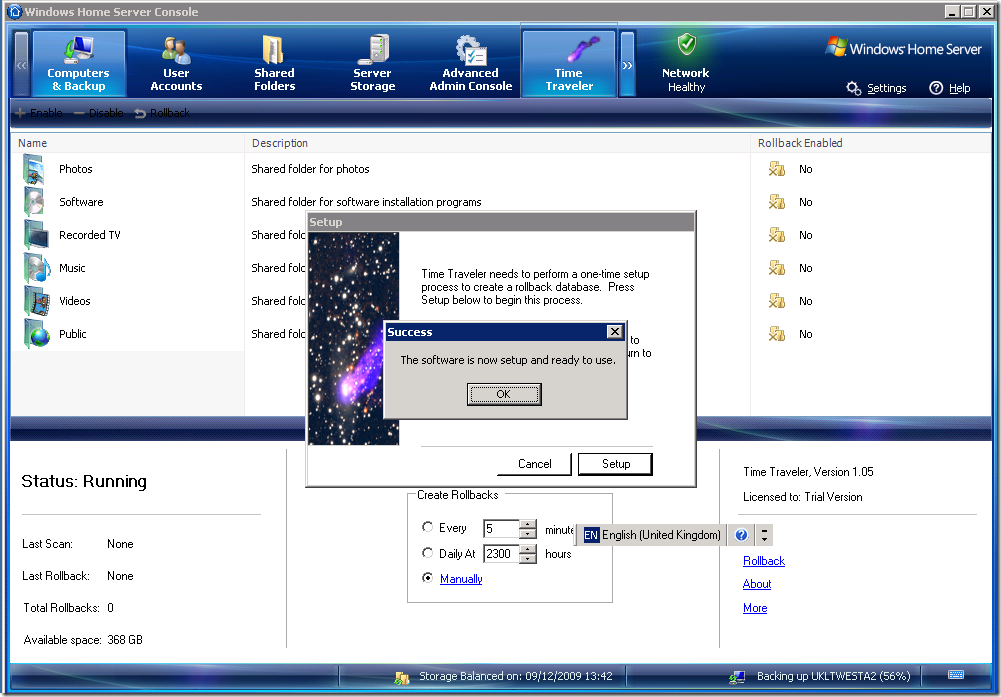The width and height of the screenshot is (1001, 697).
Task: Click the Storage Balanced status bar icon
Action: (402, 677)
